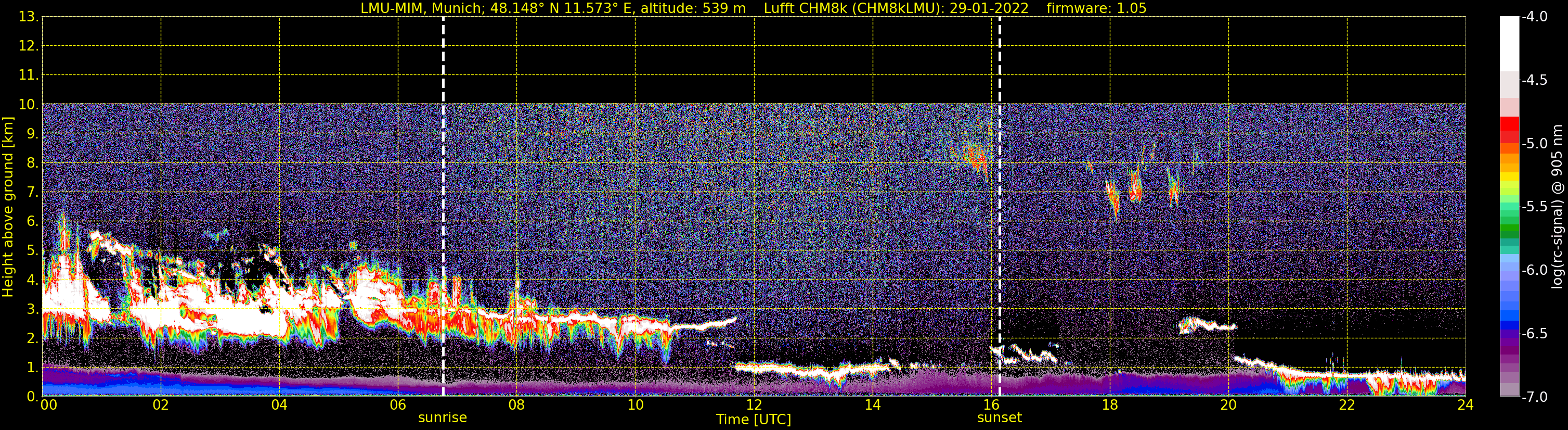Click the 6 km tick on the height axis
Screen dimensions: 1568x430
[32, 222]
